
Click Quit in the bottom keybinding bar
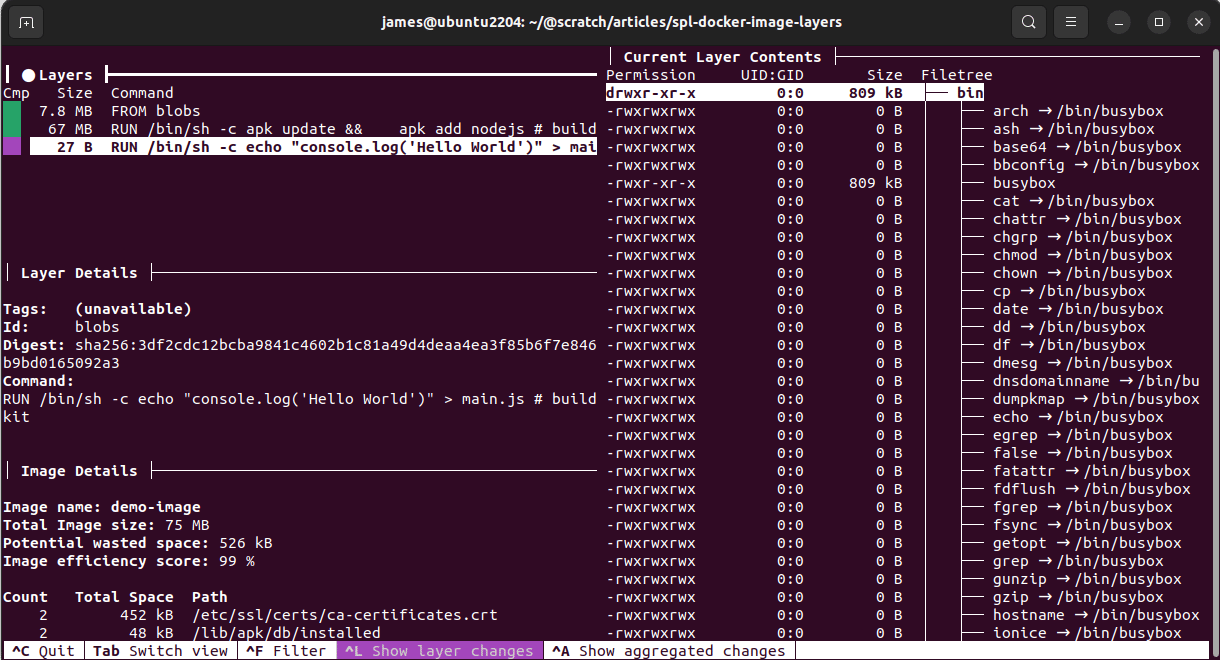tap(42, 650)
